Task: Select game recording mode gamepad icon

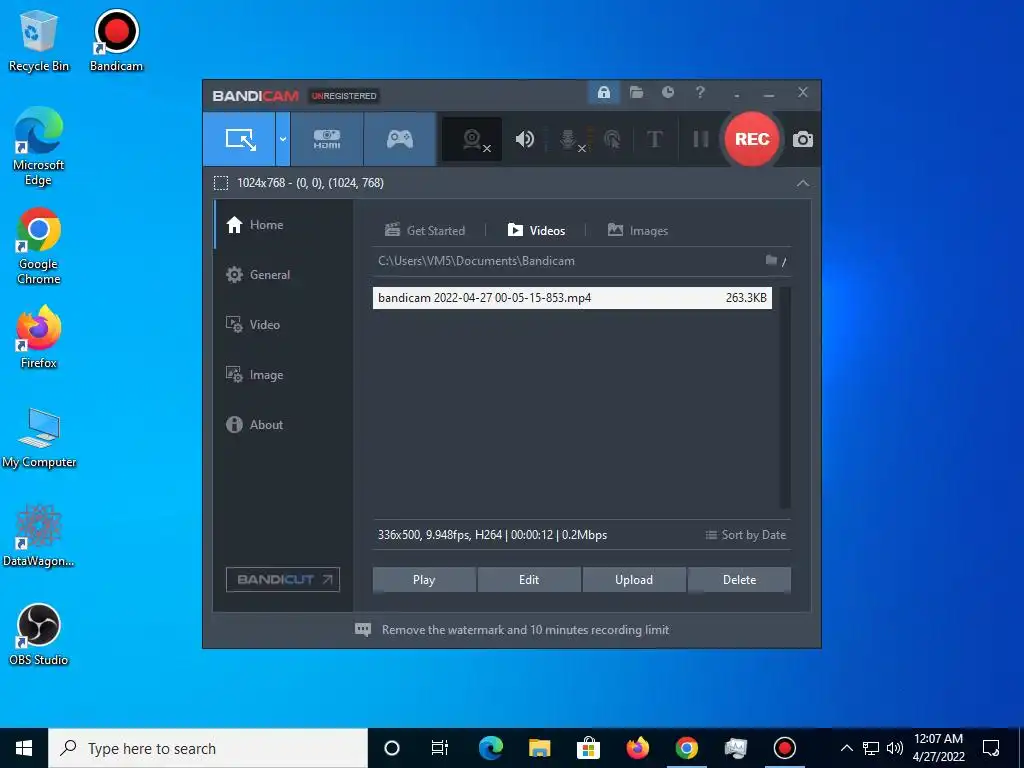Action: point(400,139)
